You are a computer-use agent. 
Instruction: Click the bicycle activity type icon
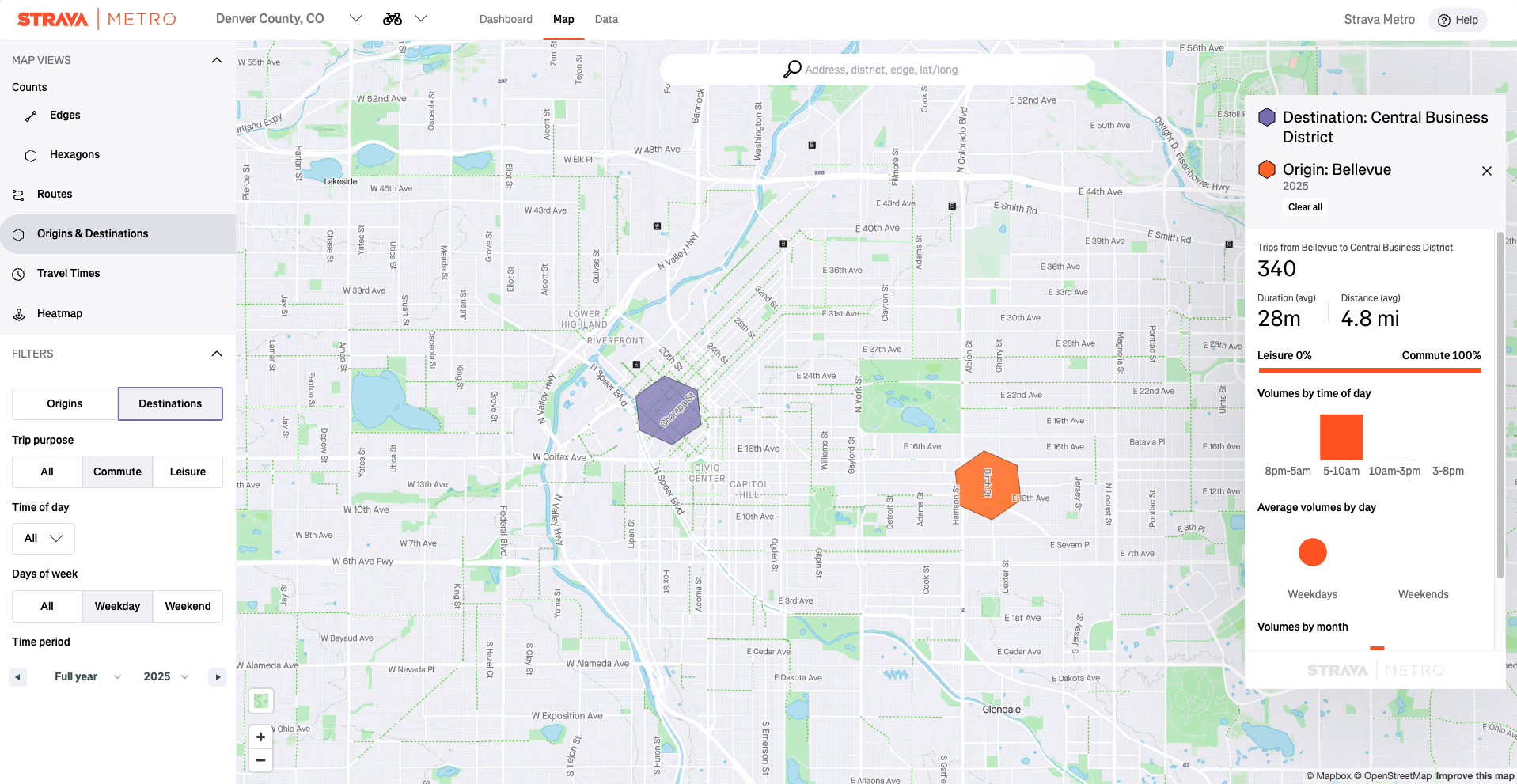[x=392, y=17]
